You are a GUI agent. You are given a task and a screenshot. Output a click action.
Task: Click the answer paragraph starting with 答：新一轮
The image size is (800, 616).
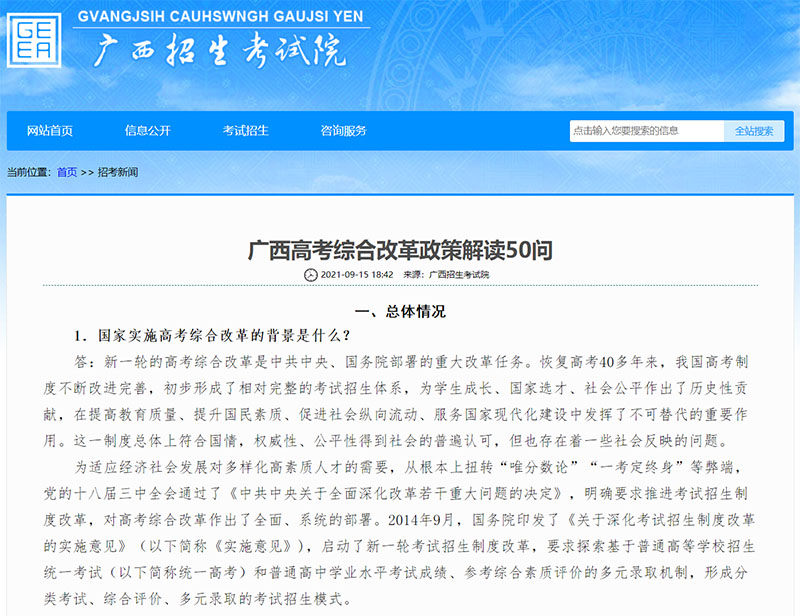coord(400,398)
